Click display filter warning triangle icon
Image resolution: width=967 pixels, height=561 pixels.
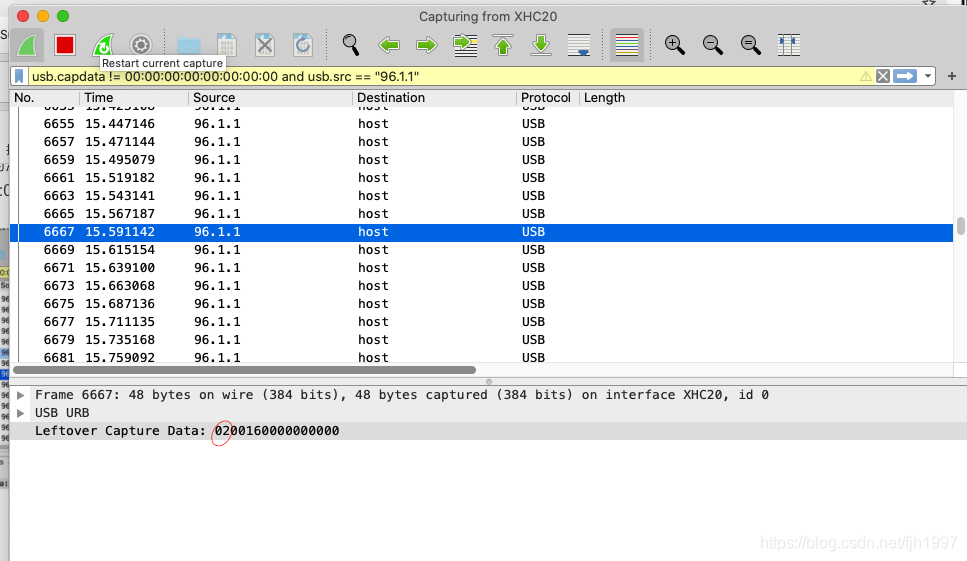pos(866,76)
